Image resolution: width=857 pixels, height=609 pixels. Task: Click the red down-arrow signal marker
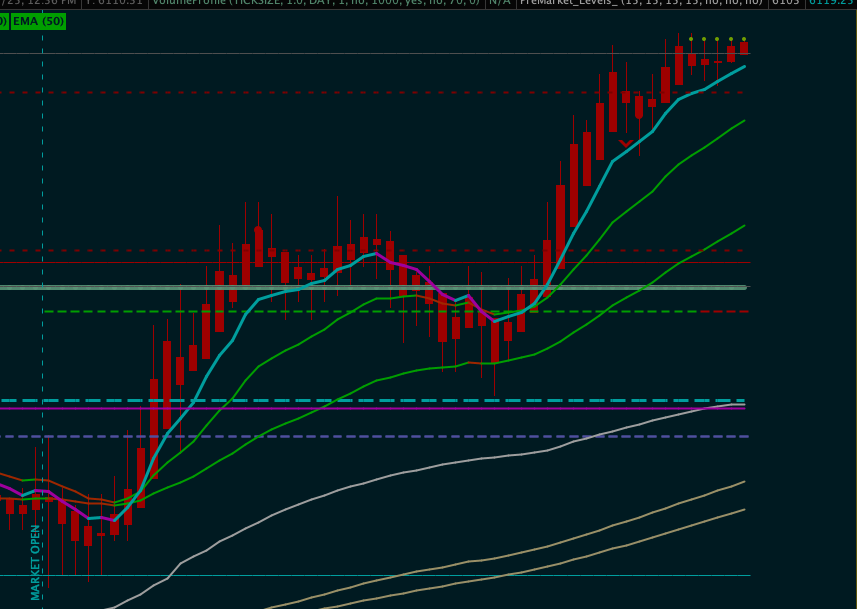click(626, 144)
